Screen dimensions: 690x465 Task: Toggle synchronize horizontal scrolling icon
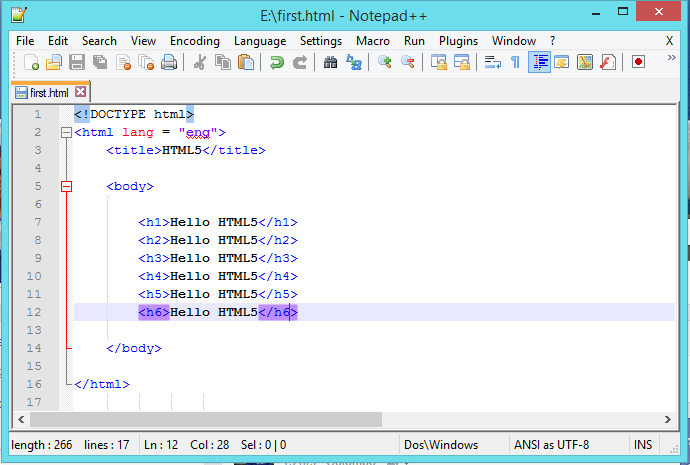click(462, 62)
